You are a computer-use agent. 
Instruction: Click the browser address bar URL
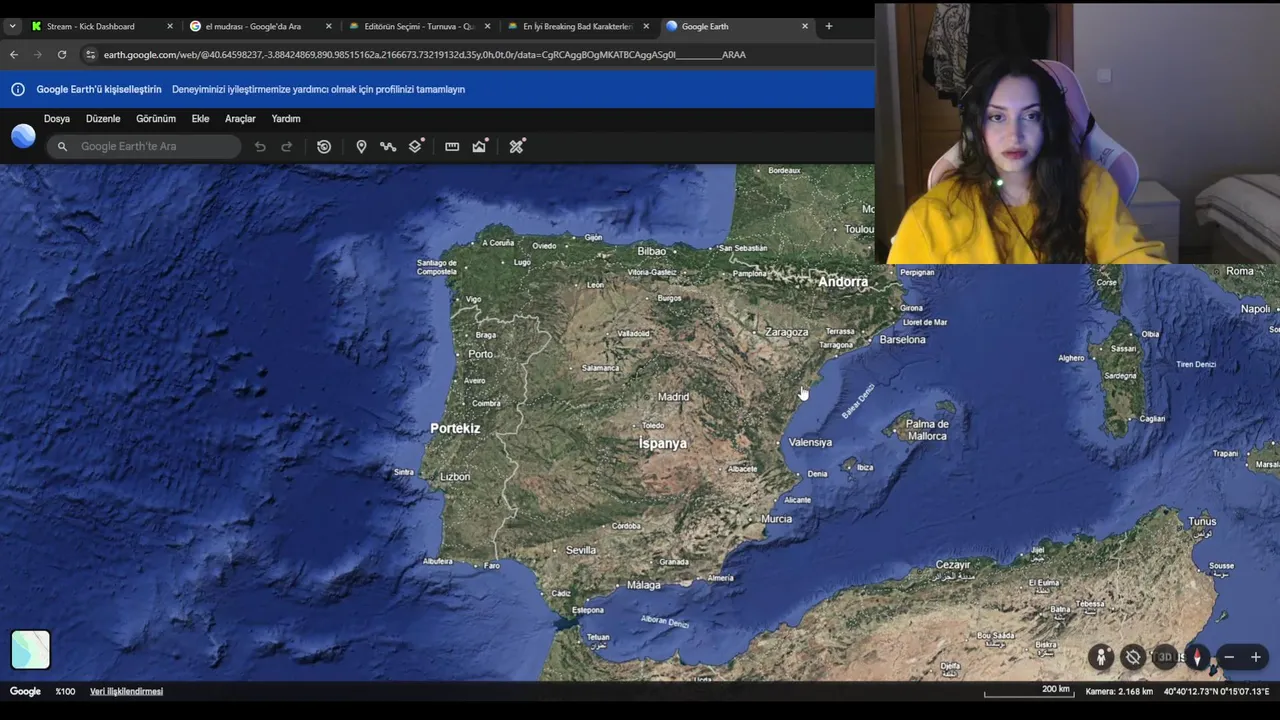(425, 55)
